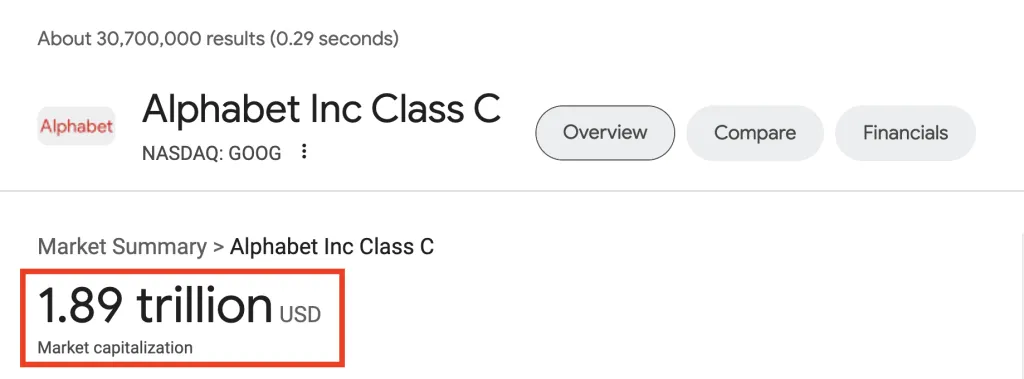Select the GOOG ticker symbol
Image resolution: width=1024 pixels, height=379 pixels.
255,154
